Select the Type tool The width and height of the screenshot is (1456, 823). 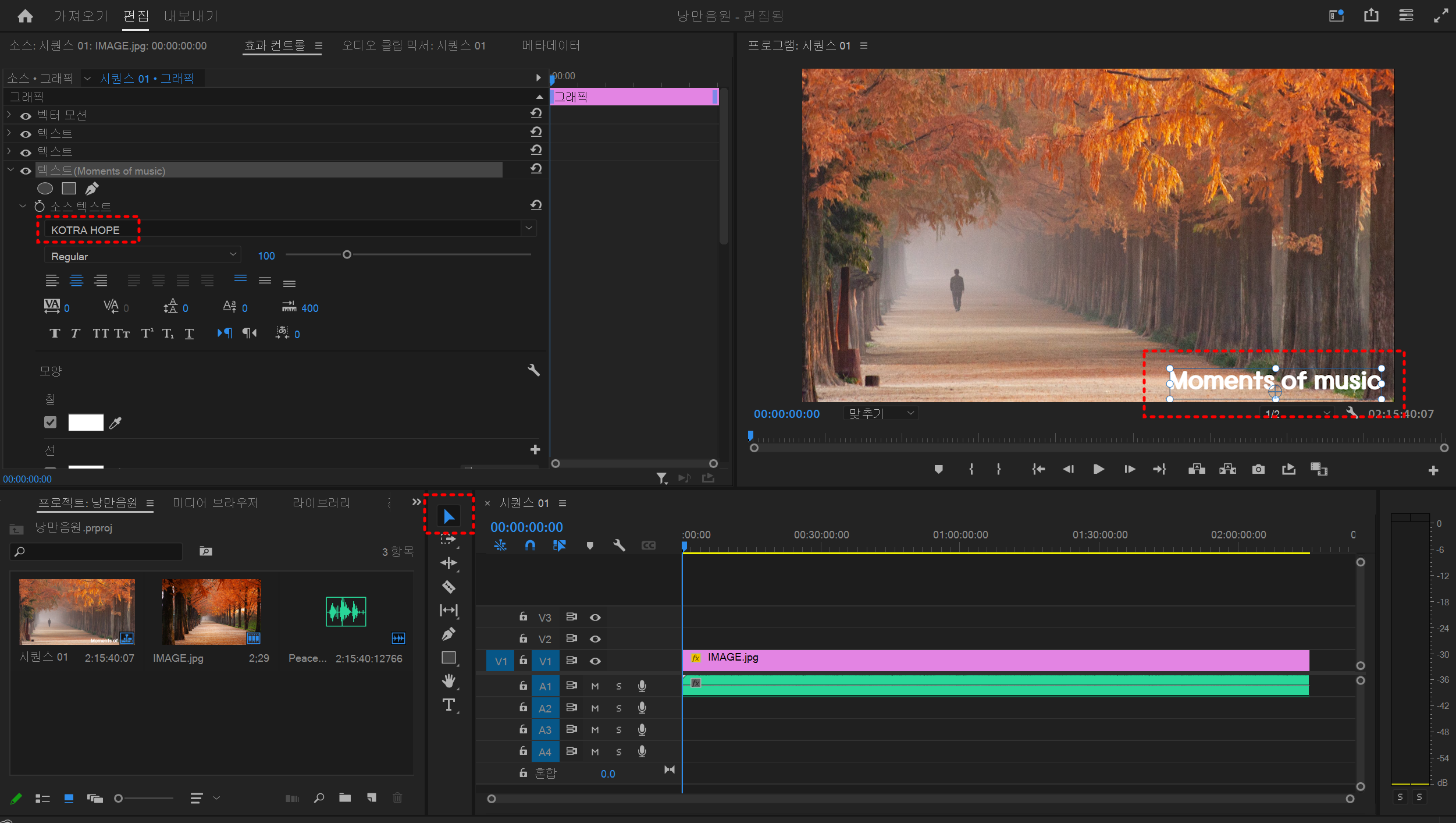point(448,705)
